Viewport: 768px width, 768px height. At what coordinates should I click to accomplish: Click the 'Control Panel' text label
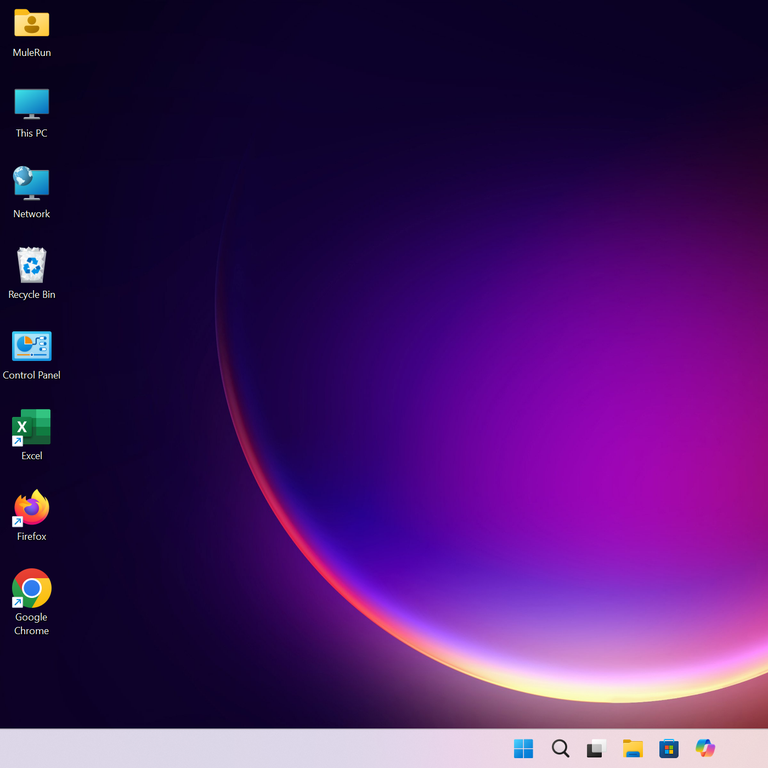point(31,375)
